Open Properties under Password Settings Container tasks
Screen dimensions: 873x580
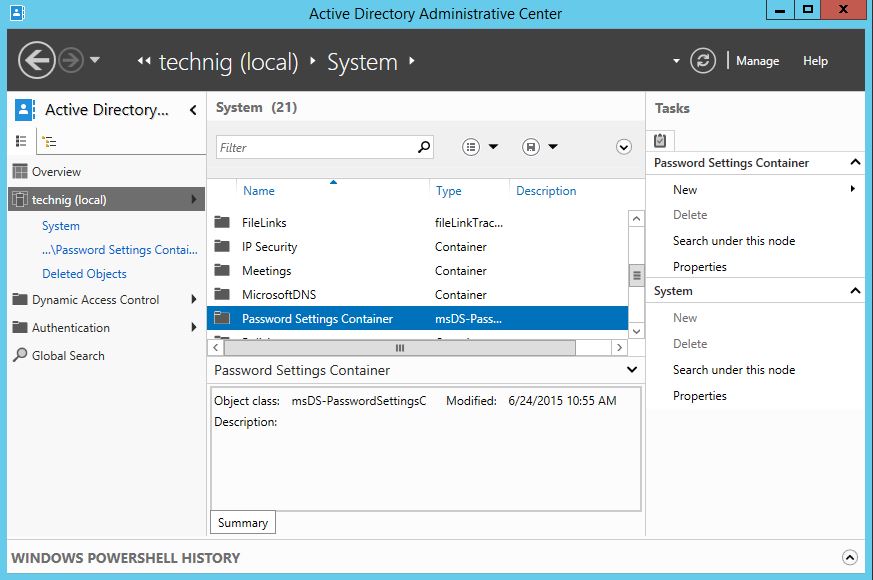click(x=699, y=267)
